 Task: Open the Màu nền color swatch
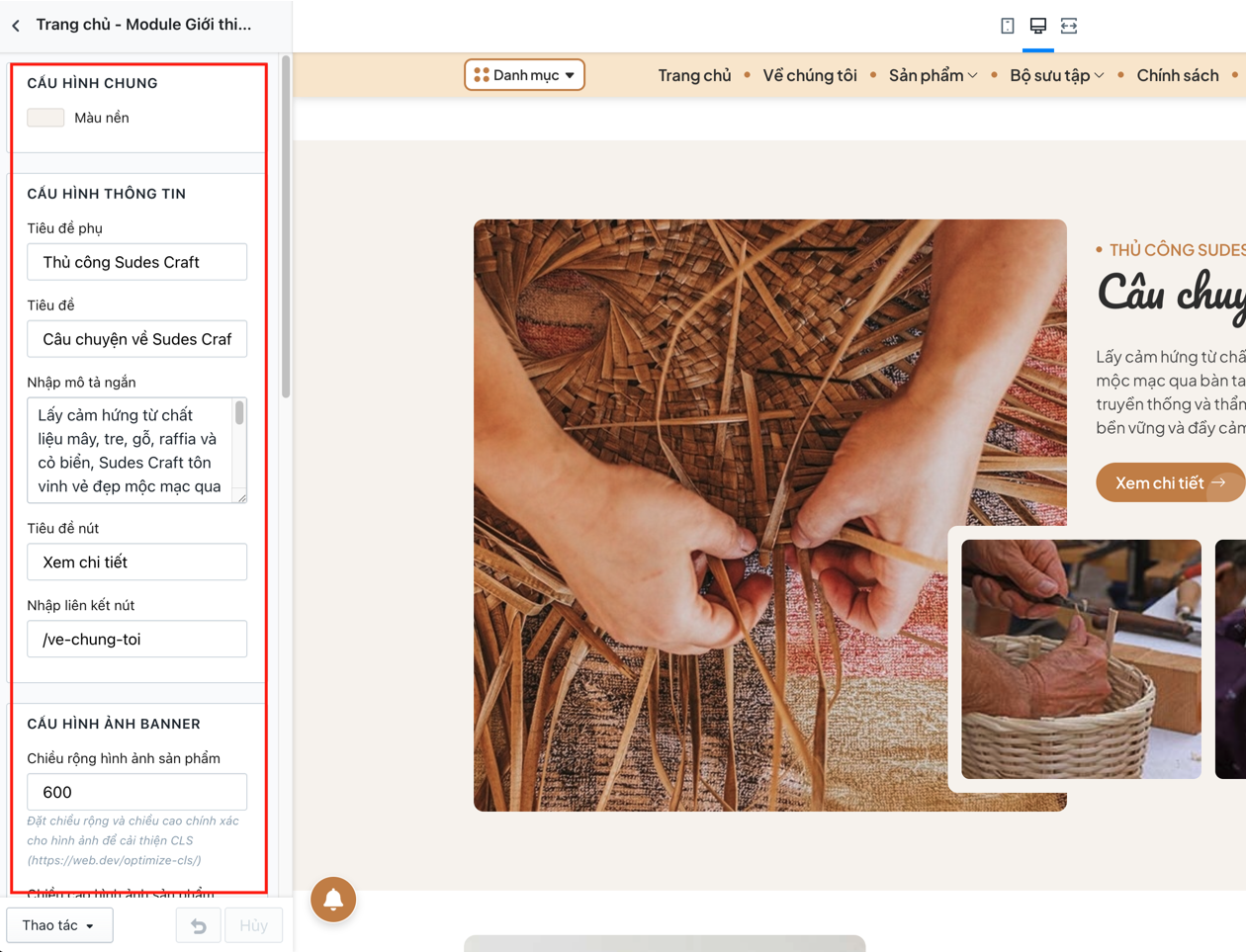45,118
